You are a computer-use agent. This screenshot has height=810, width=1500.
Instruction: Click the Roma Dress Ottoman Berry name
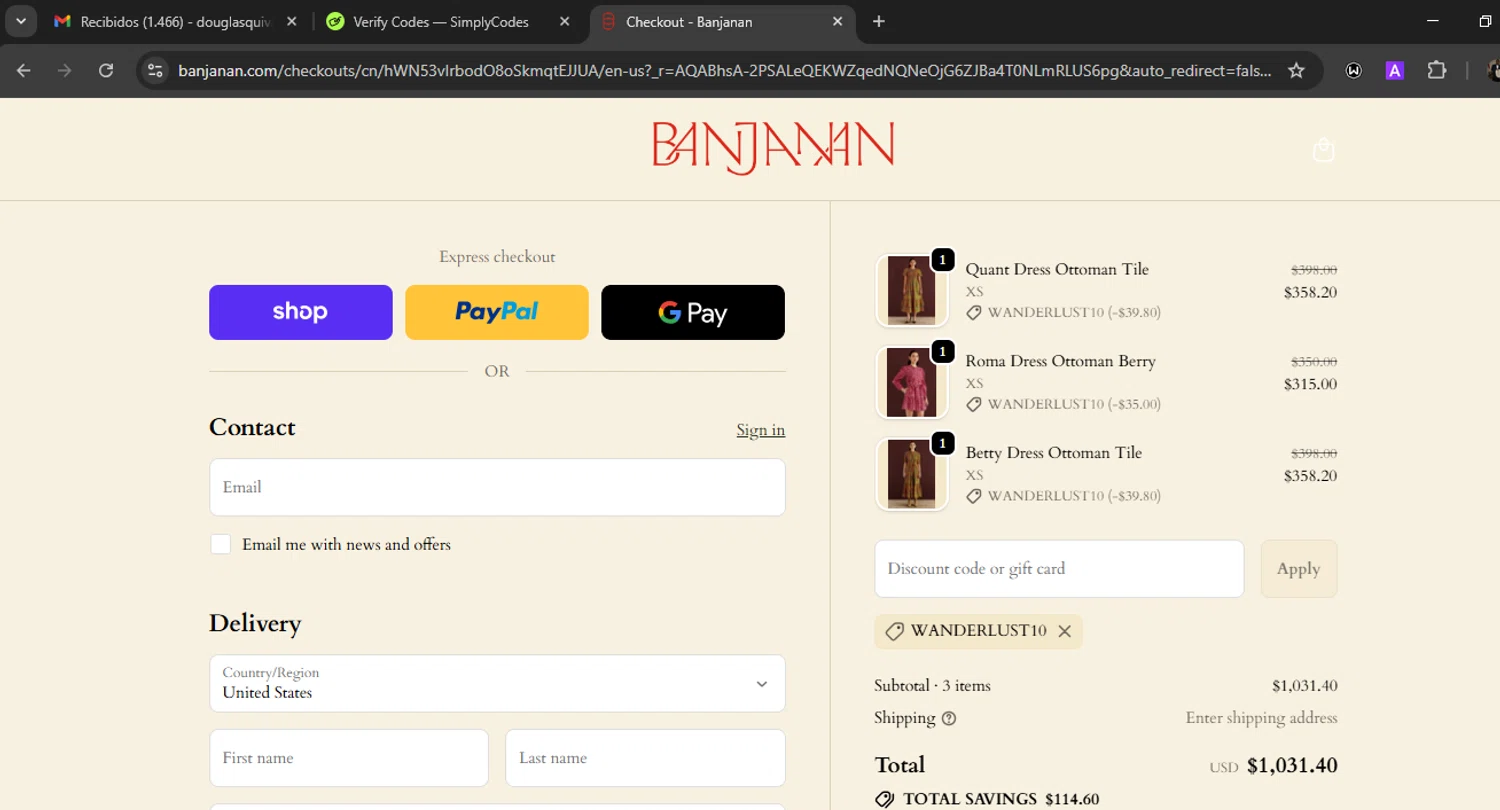[1060, 361]
